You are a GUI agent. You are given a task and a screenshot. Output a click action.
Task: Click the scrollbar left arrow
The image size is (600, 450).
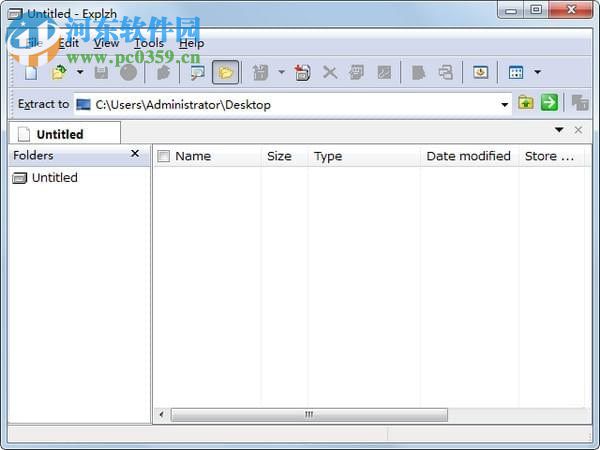pos(161,414)
